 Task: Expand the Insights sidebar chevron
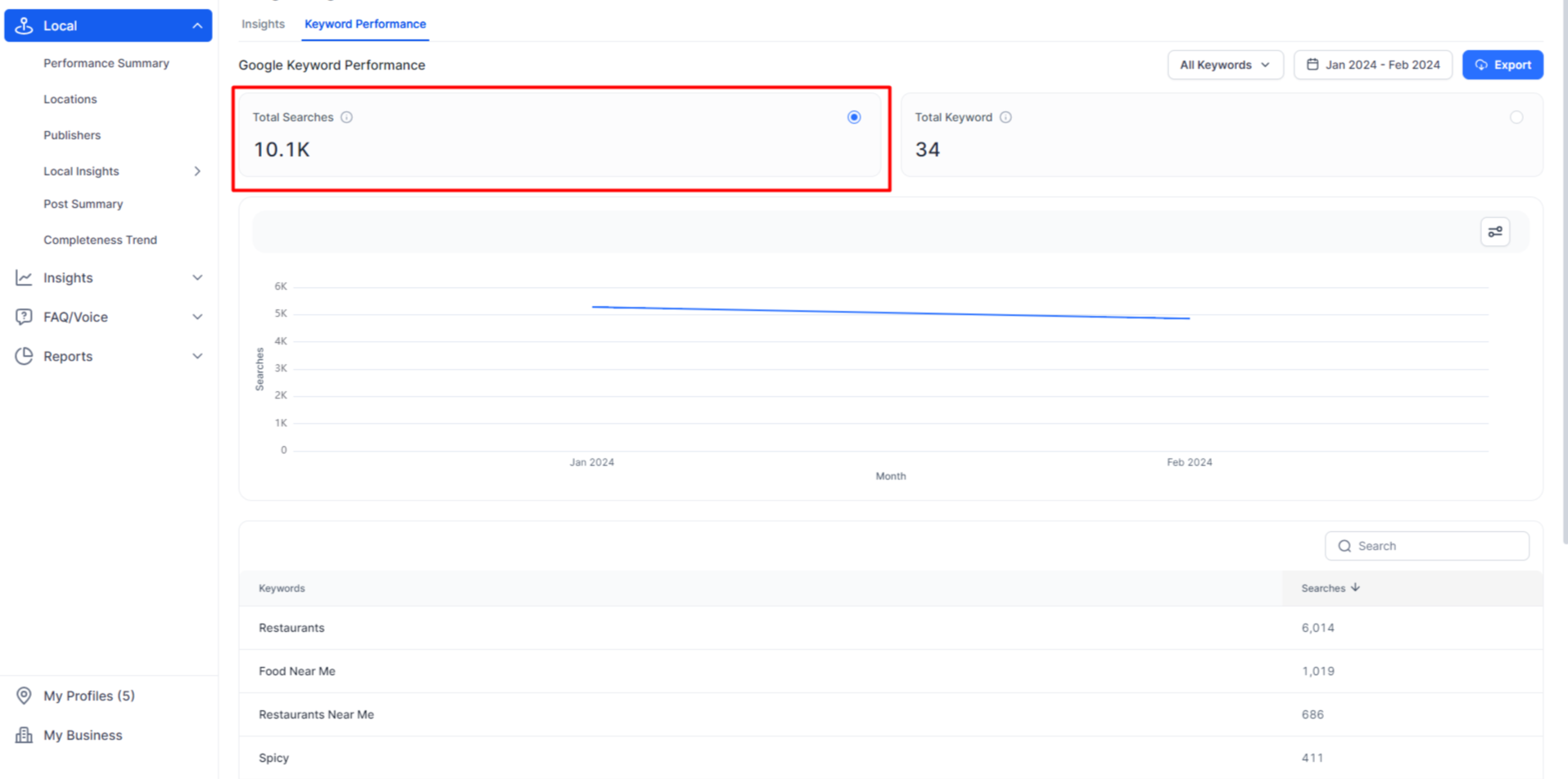[197, 278]
